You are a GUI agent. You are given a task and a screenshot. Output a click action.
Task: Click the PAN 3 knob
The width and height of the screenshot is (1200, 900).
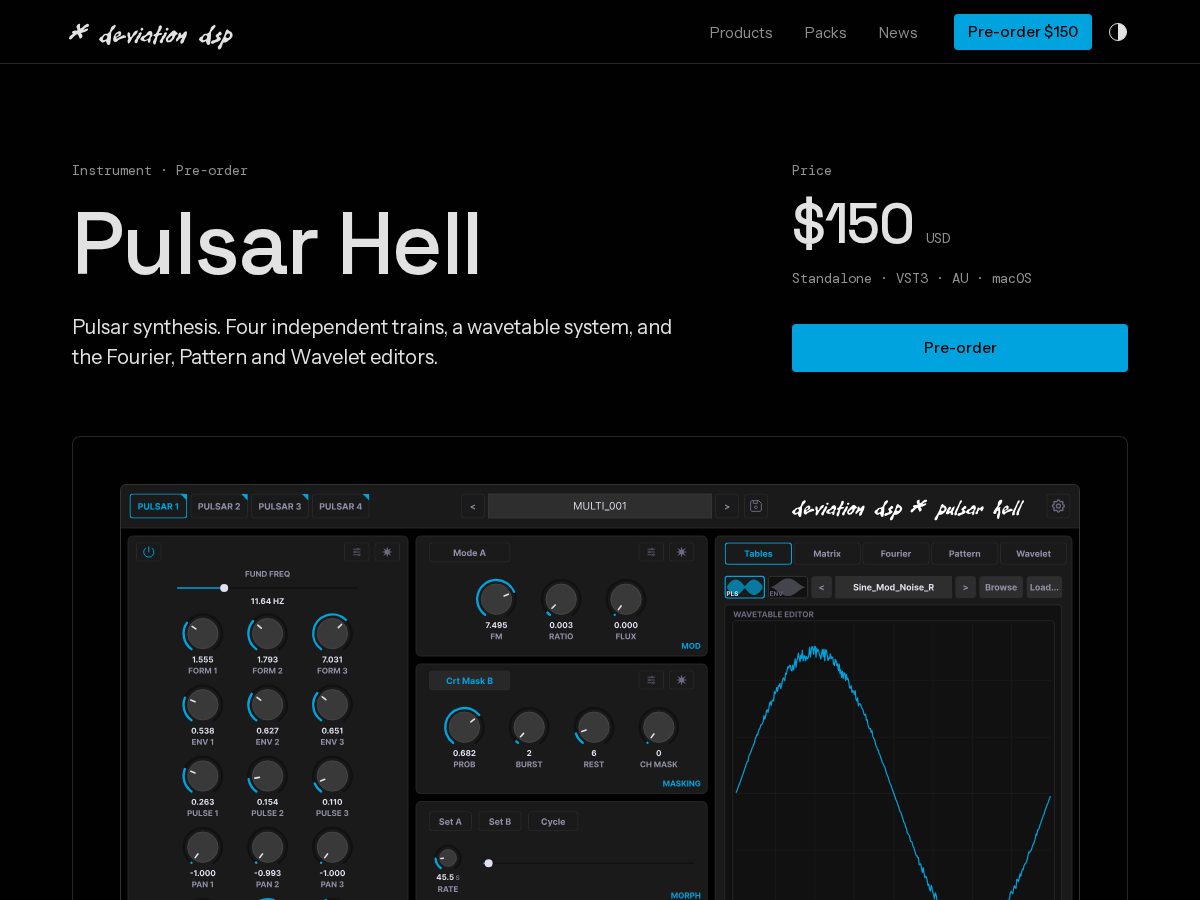point(332,847)
